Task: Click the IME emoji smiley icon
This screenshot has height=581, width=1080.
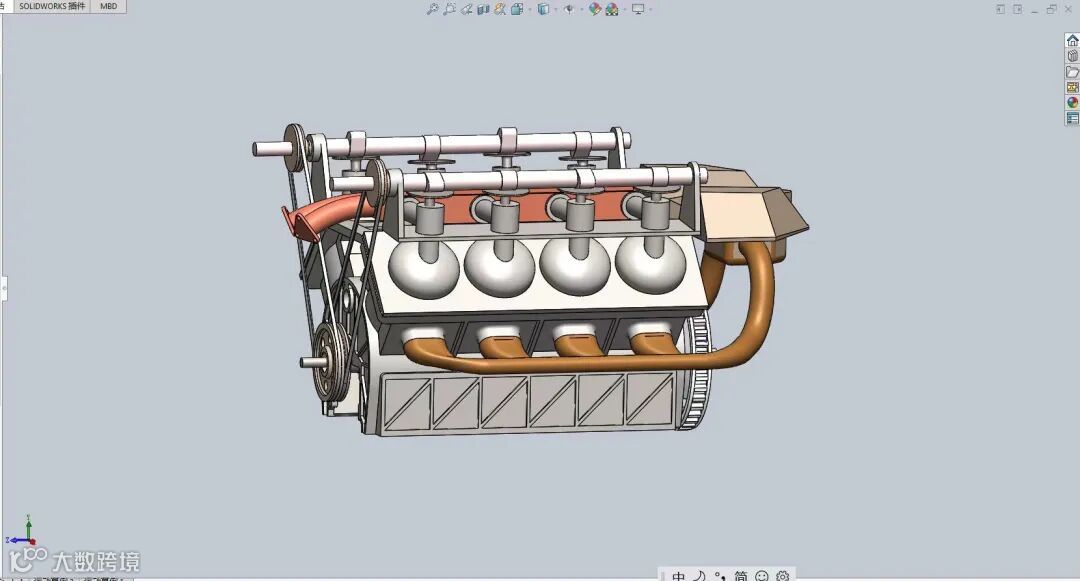Action: click(x=762, y=575)
